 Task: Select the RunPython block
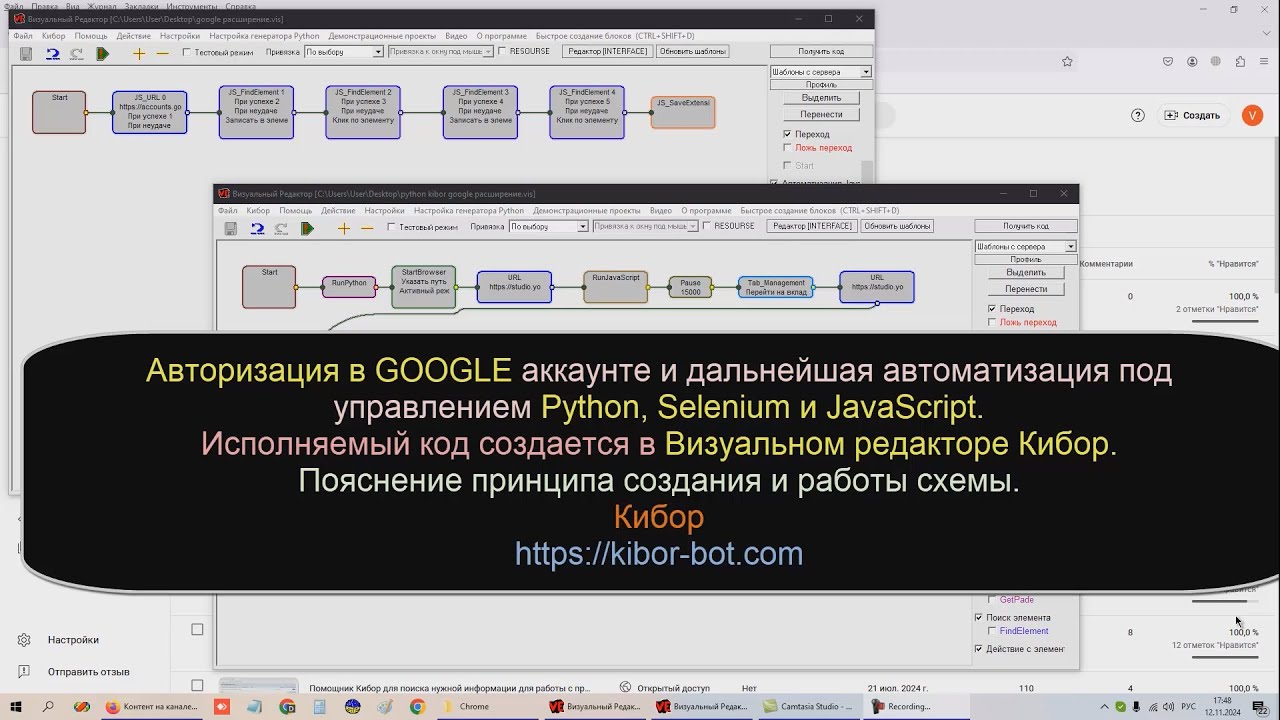tap(349, 287)
